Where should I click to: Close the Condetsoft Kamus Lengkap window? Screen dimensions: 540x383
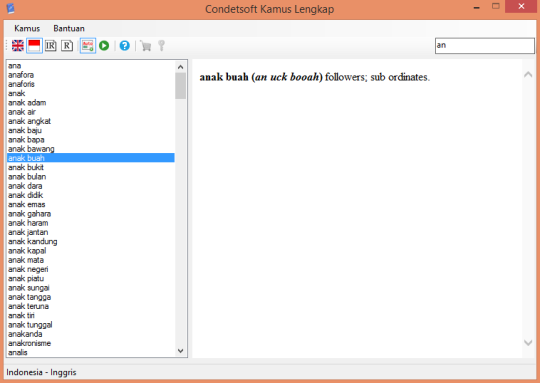(521, 6)
